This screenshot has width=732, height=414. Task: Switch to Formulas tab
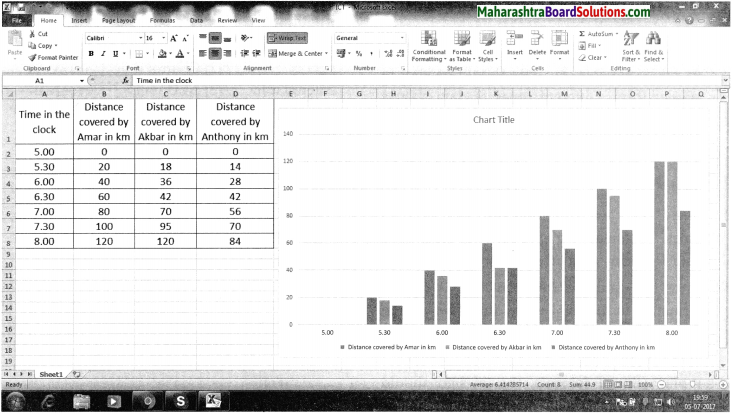[x=162, y=21]
